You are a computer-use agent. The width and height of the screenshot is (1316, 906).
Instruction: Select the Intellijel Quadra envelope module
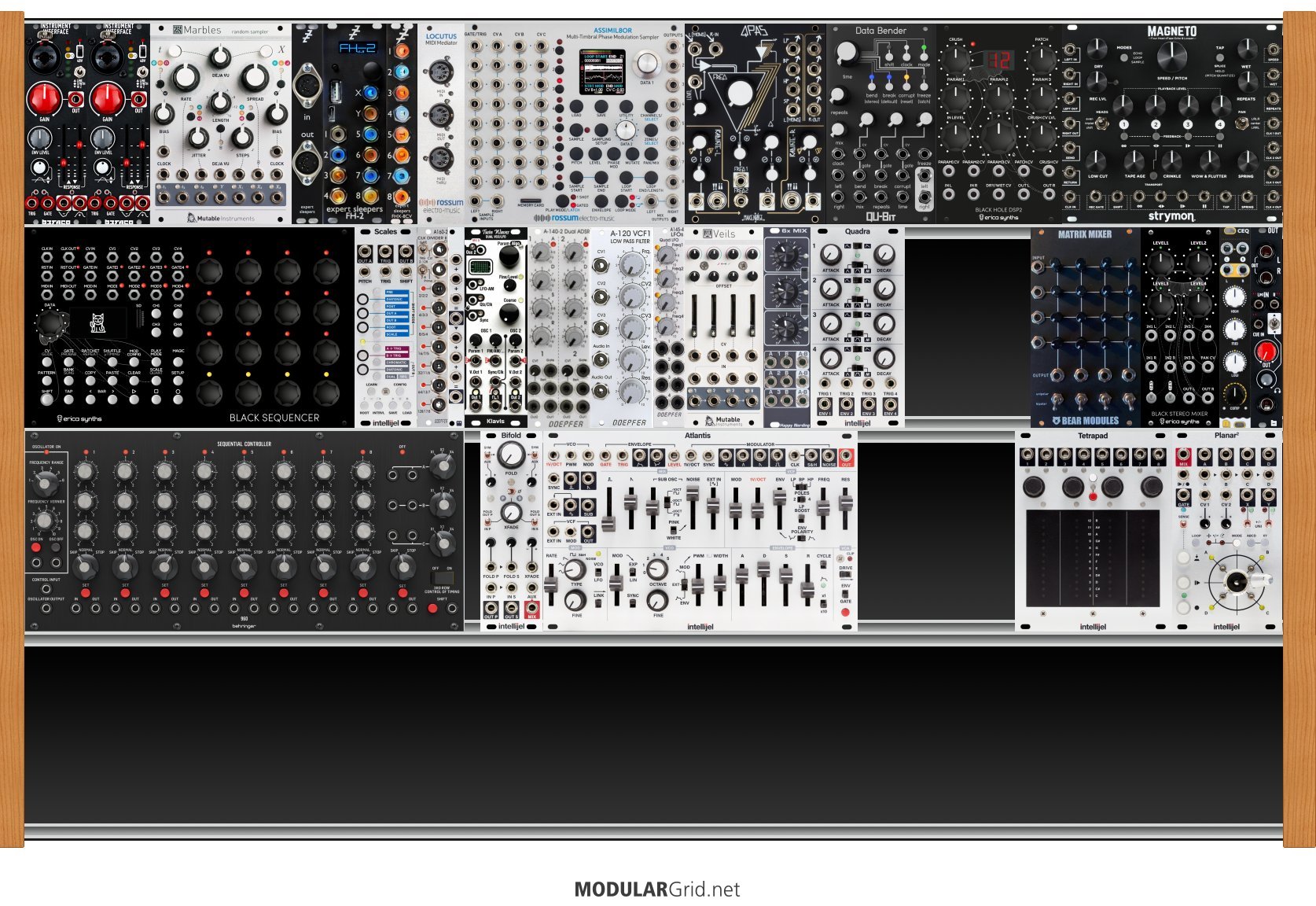pos(858,327)
